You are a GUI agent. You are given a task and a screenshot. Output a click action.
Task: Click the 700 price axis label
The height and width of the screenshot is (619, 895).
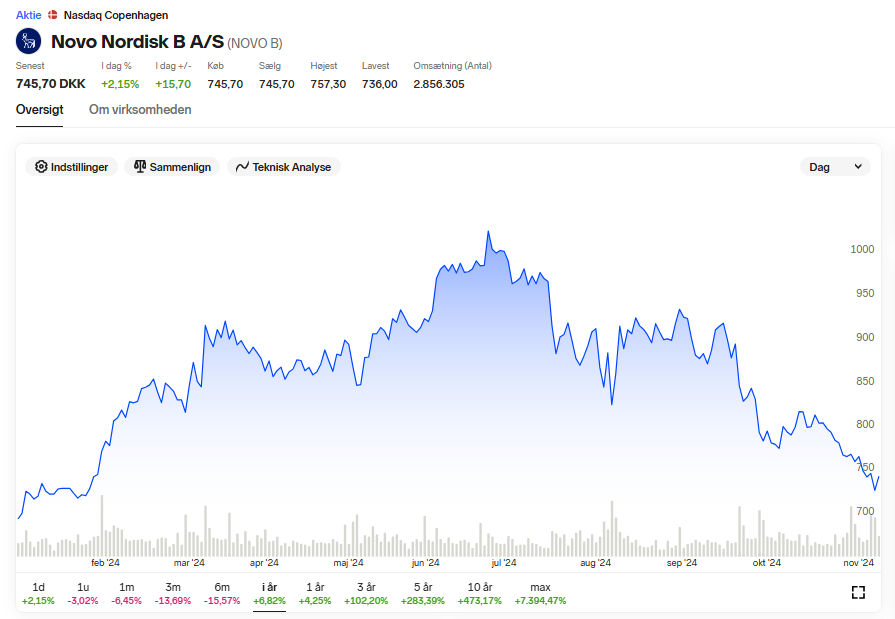[x=865, y=511]
